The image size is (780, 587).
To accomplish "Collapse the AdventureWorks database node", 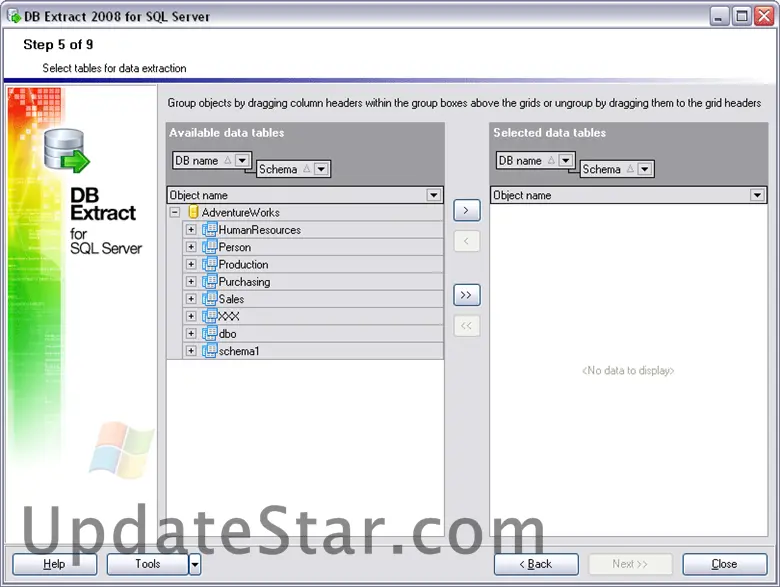I will [175, 212].
